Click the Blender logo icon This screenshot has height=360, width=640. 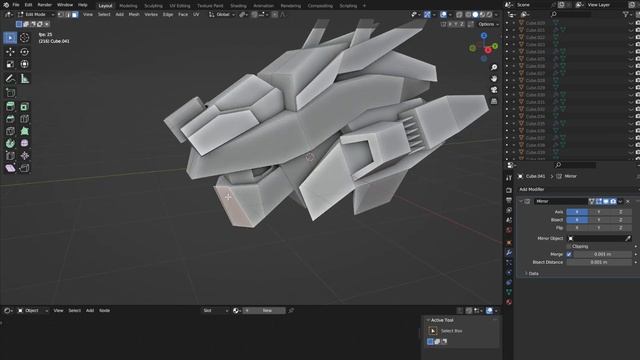[x=6, y=5]
